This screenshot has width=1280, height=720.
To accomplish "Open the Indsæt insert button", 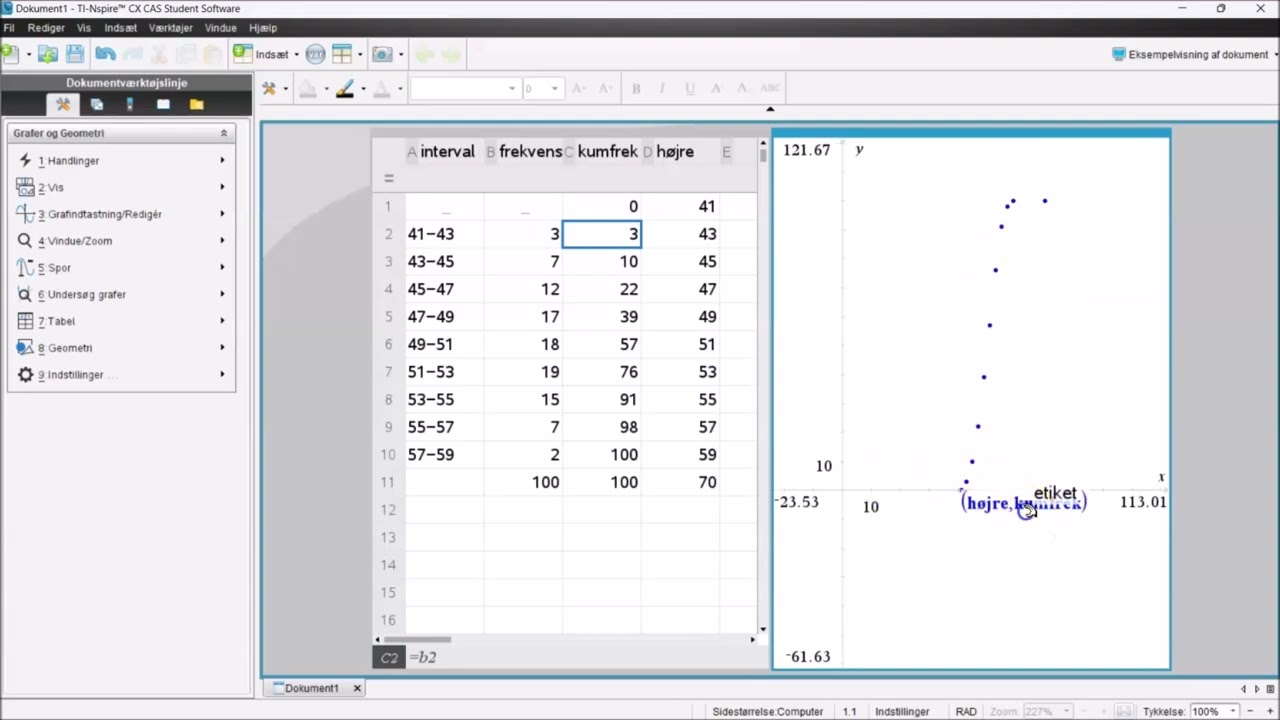I will (x=261, y=54).
